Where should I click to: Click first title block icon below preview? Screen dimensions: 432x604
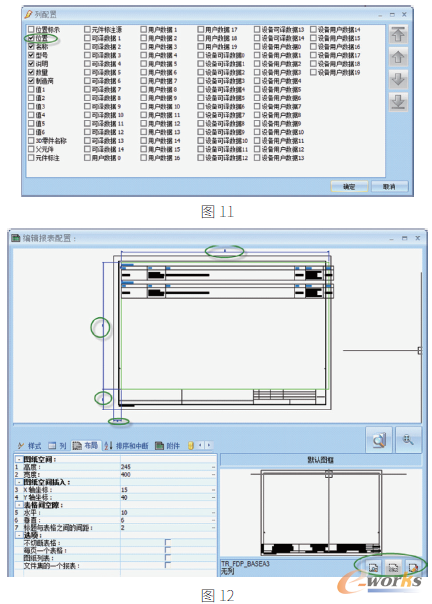coord(373,567)
